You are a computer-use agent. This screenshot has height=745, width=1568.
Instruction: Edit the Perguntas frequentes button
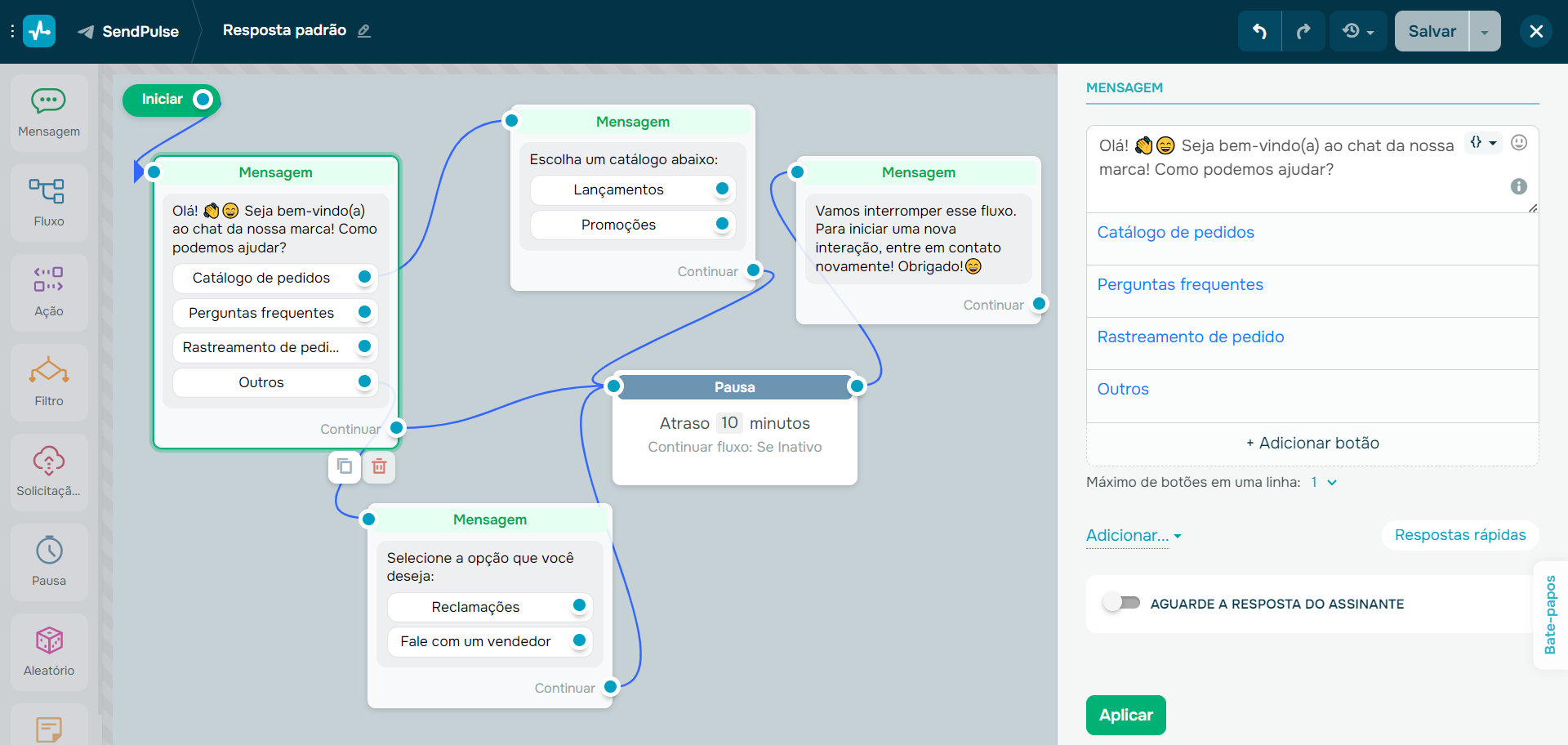pos(1312,291)
